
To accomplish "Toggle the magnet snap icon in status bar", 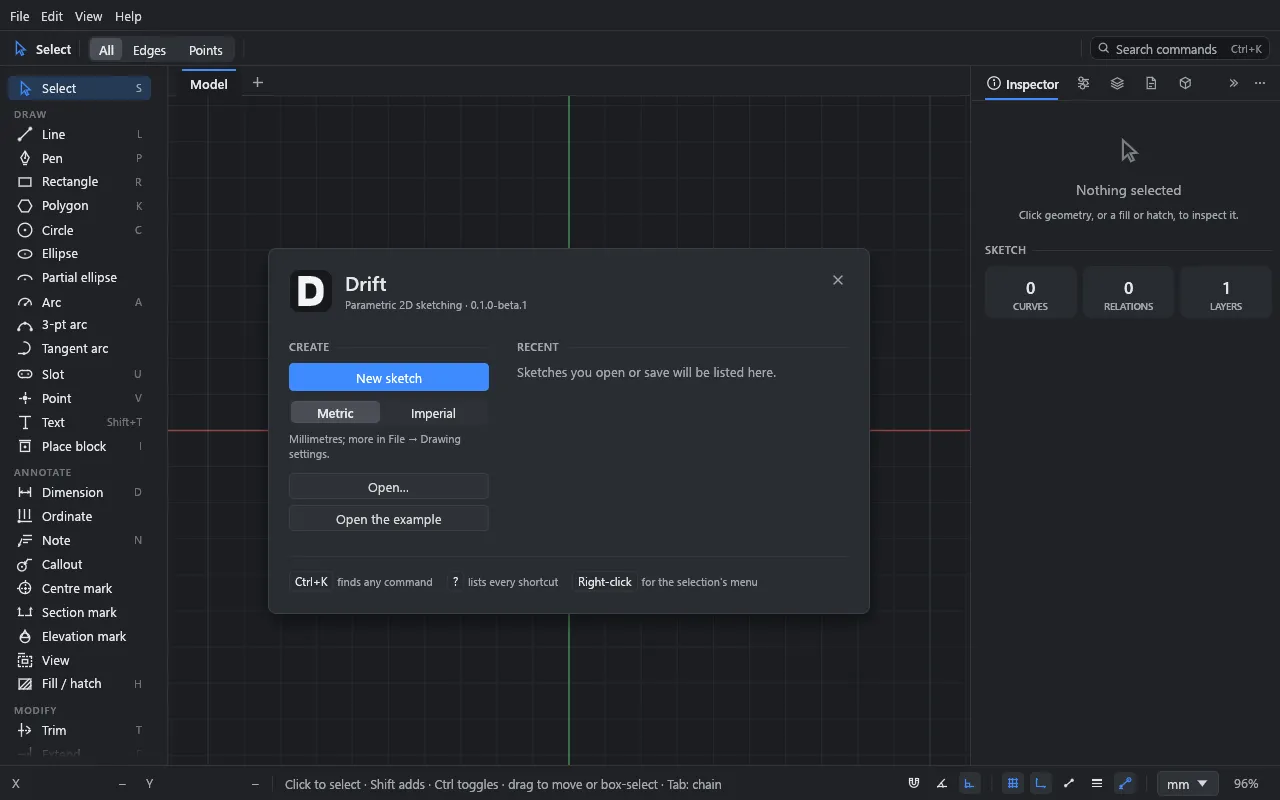I will point(914,784).
